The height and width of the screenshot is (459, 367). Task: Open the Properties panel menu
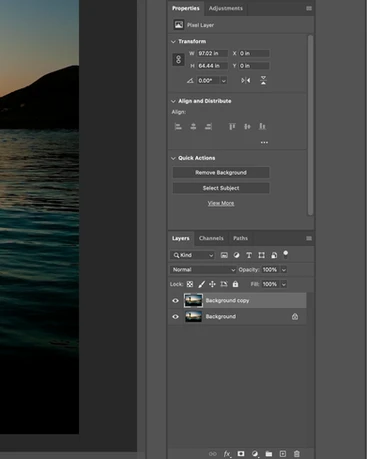click(309, 8)
